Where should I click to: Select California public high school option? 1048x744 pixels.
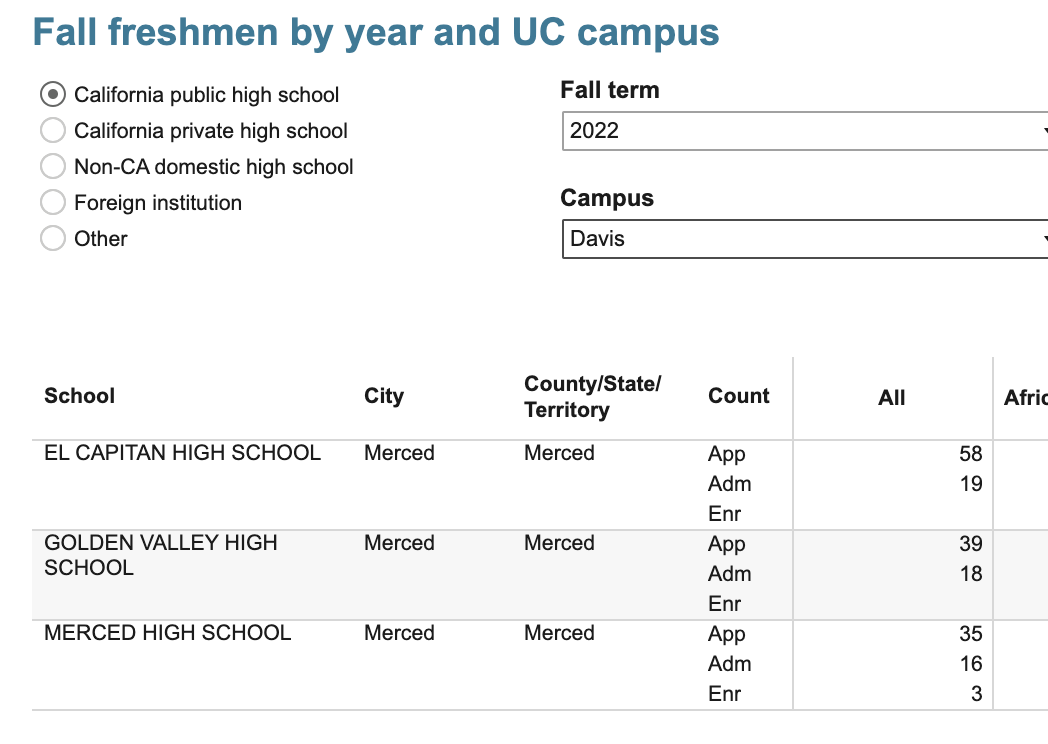coord(52,95)
